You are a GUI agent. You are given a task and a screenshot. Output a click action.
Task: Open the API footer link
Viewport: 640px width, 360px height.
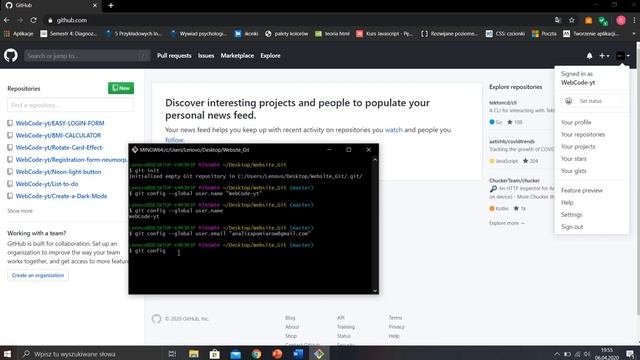341,318
